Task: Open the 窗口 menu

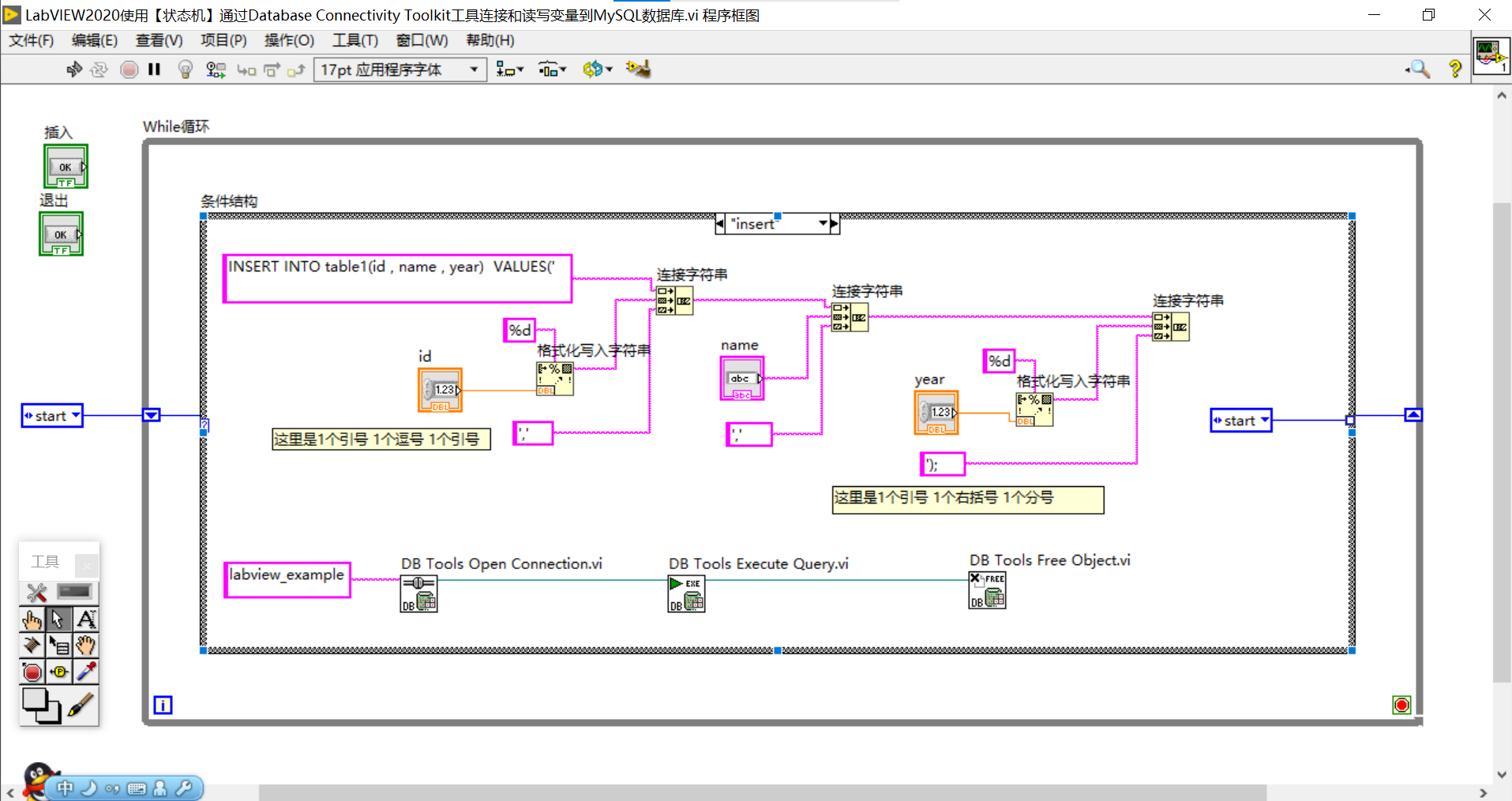Action: [421, 40]
